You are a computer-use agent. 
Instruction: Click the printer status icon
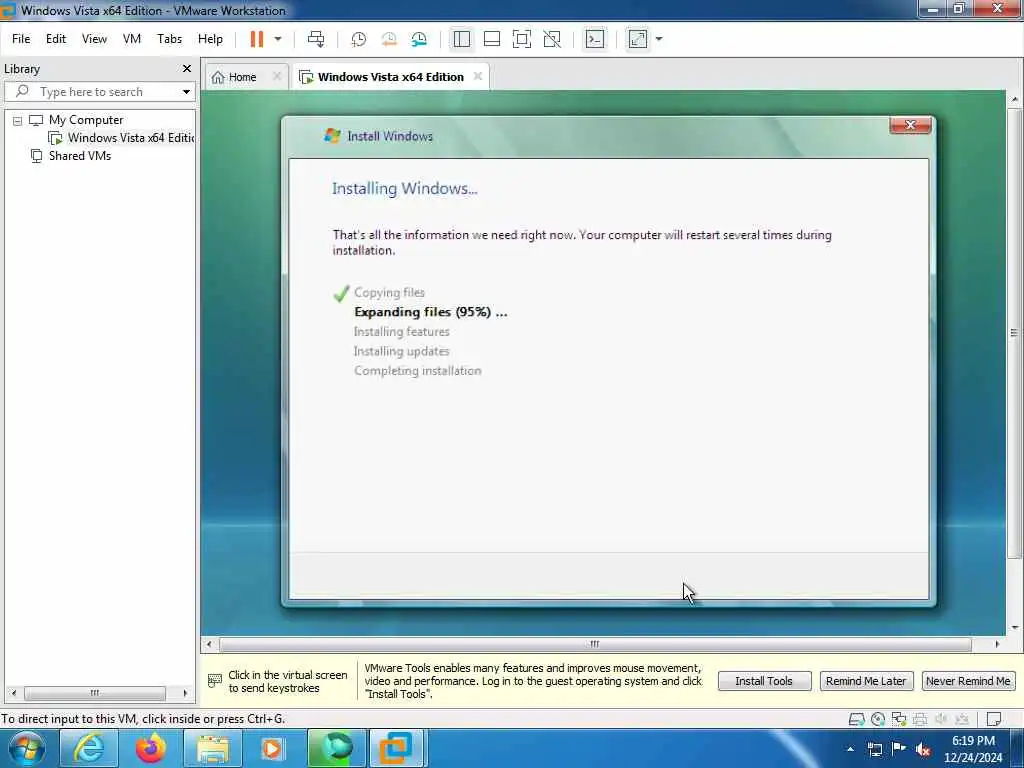click(x=920, y=720)
